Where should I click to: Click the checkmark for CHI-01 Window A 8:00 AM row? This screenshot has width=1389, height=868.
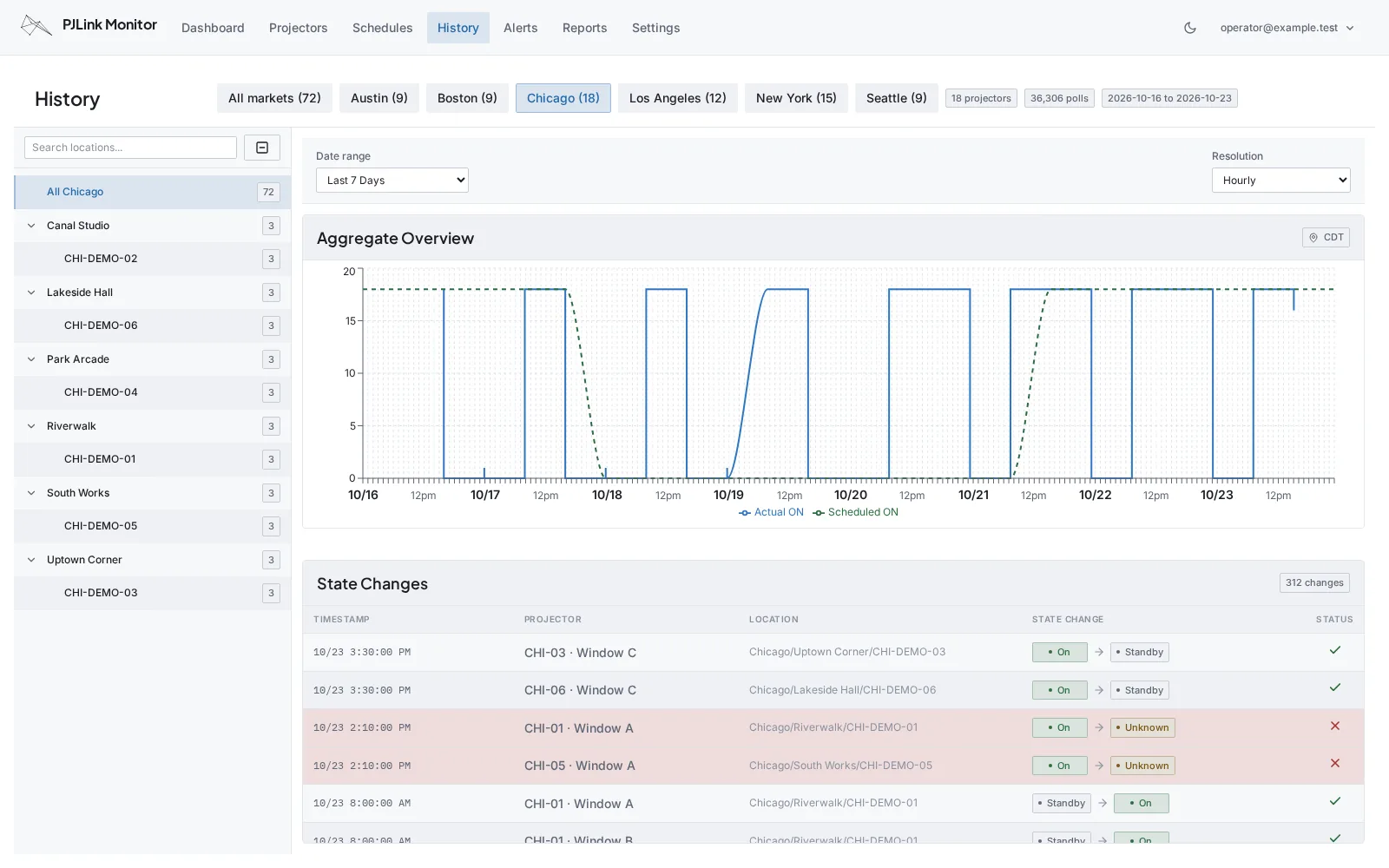(x=1335, y=801)
